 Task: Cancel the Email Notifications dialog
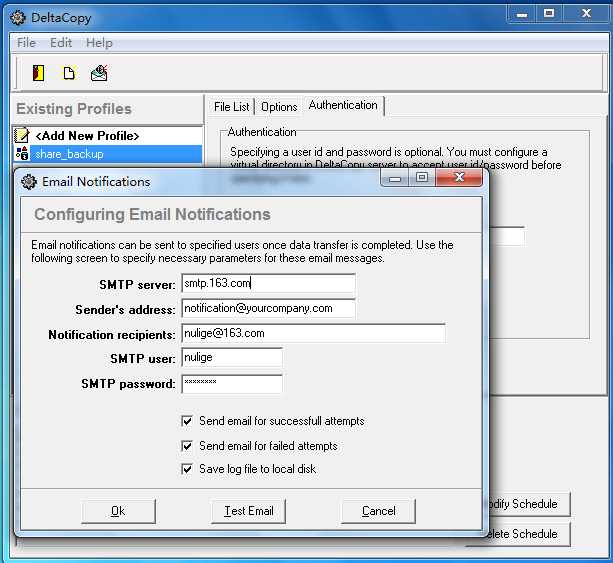click(378, 511)
